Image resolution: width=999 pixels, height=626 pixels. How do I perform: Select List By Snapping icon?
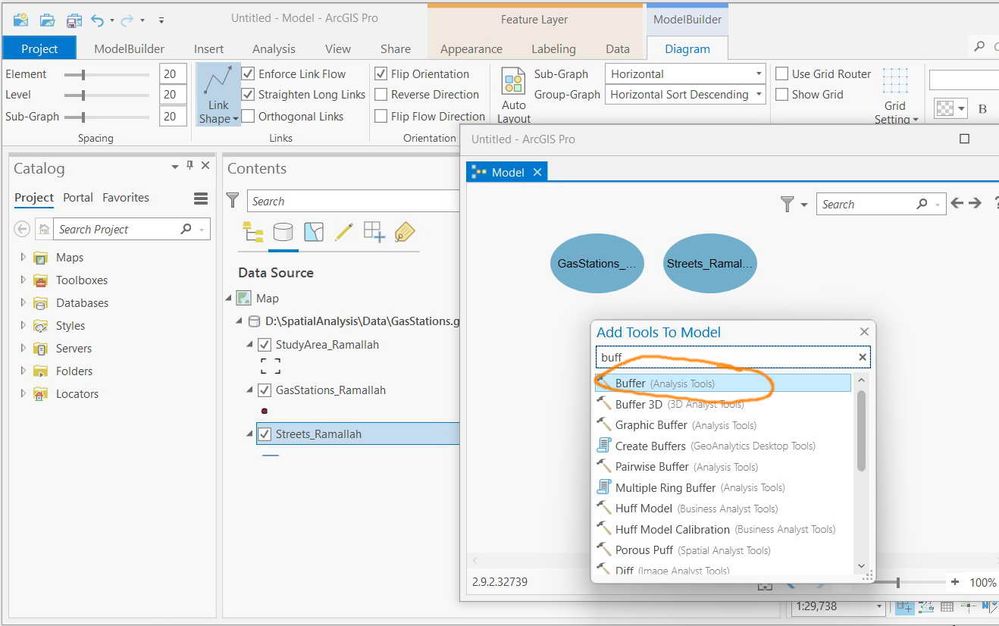pyautogui.click(x=374, y=232)
